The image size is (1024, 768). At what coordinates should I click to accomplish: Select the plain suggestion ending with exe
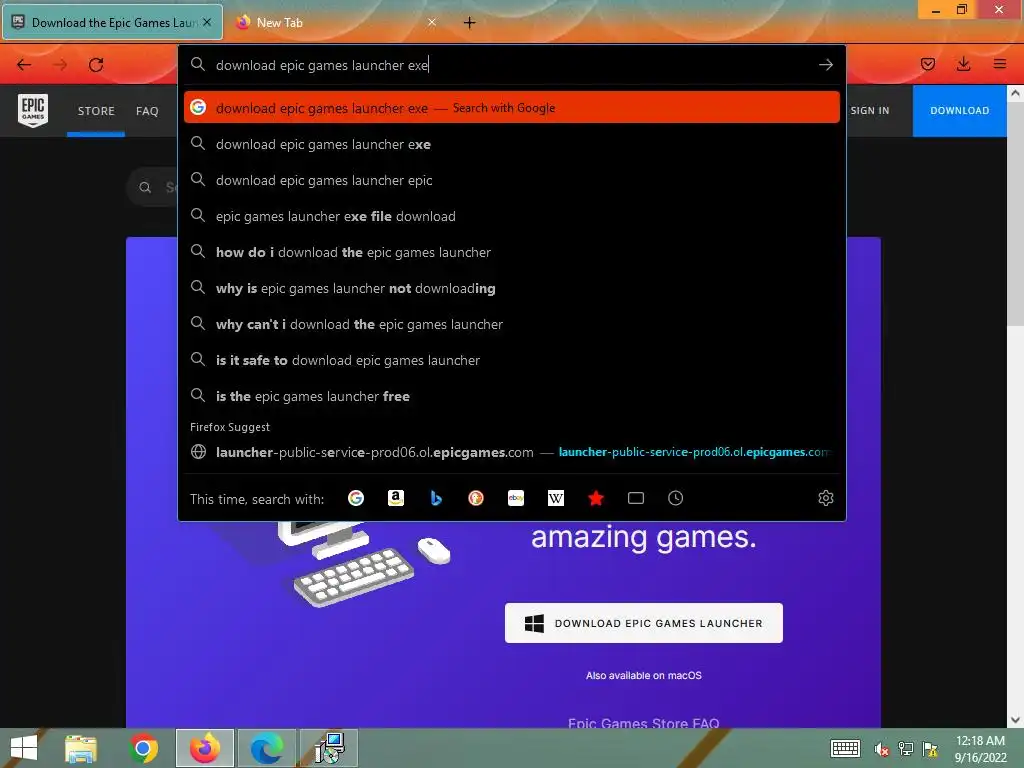tap(511, 144)
